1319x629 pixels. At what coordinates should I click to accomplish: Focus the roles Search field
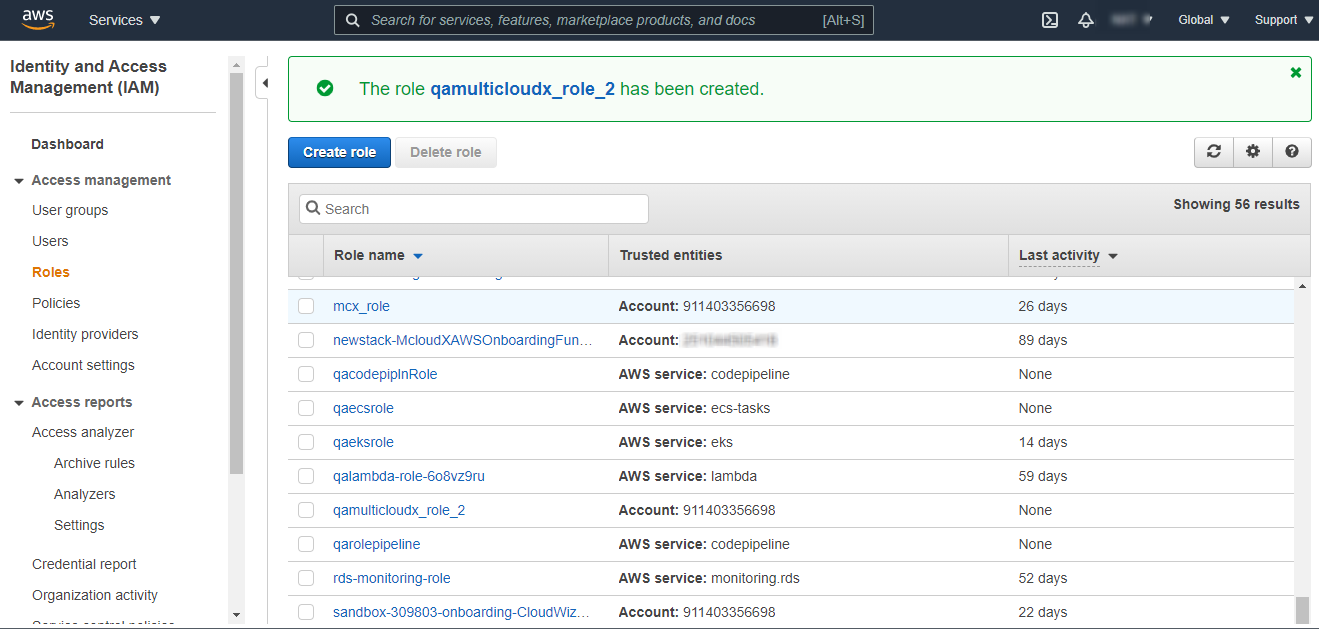coord(474,209)
